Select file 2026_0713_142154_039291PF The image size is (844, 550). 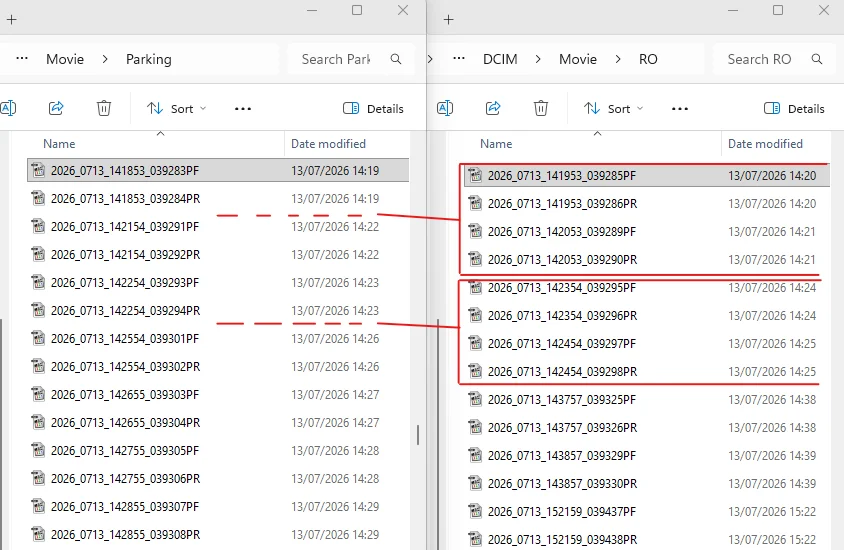coord(218,227)
